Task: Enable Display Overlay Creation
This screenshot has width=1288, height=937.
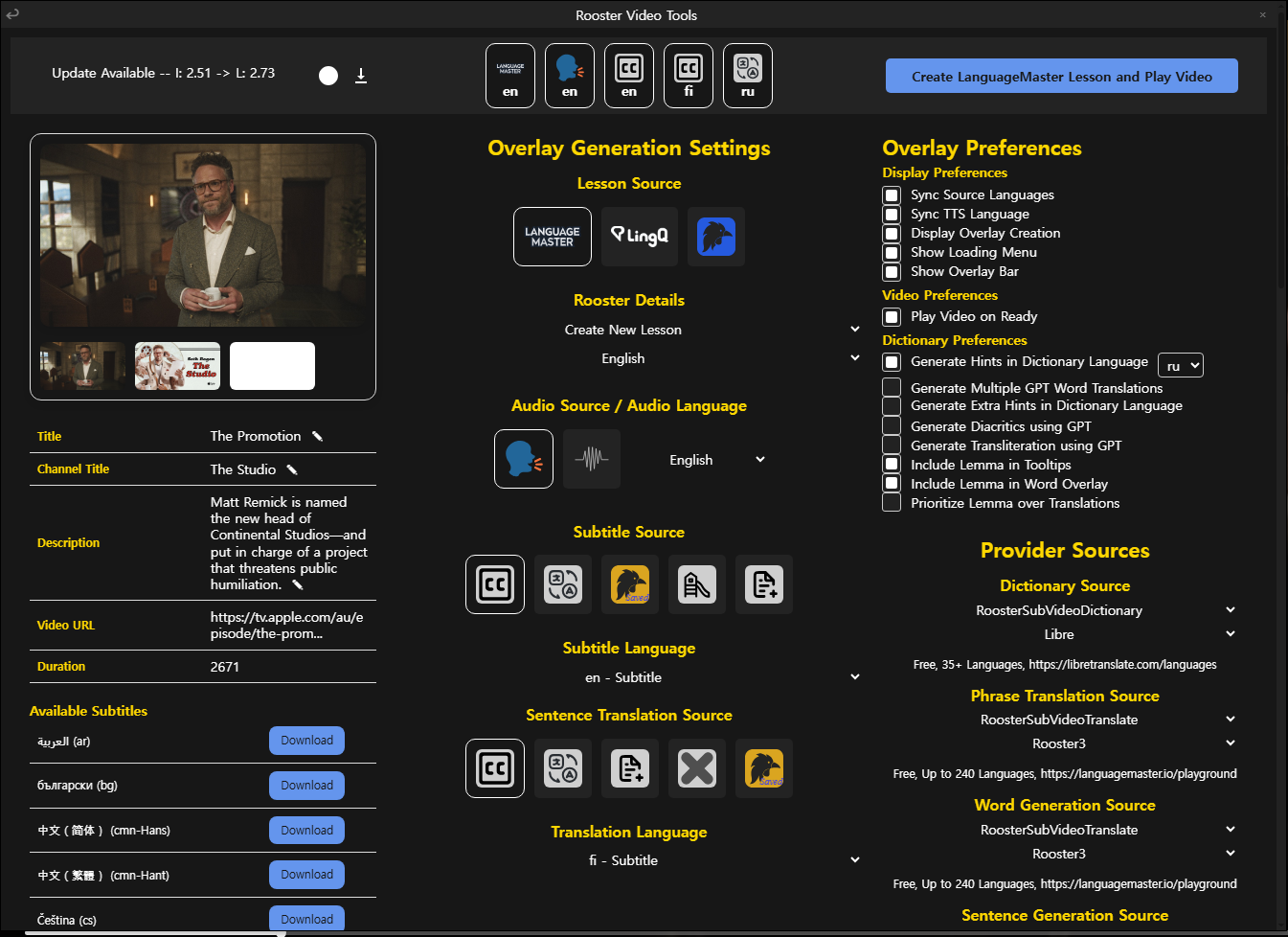Action: 892,234
